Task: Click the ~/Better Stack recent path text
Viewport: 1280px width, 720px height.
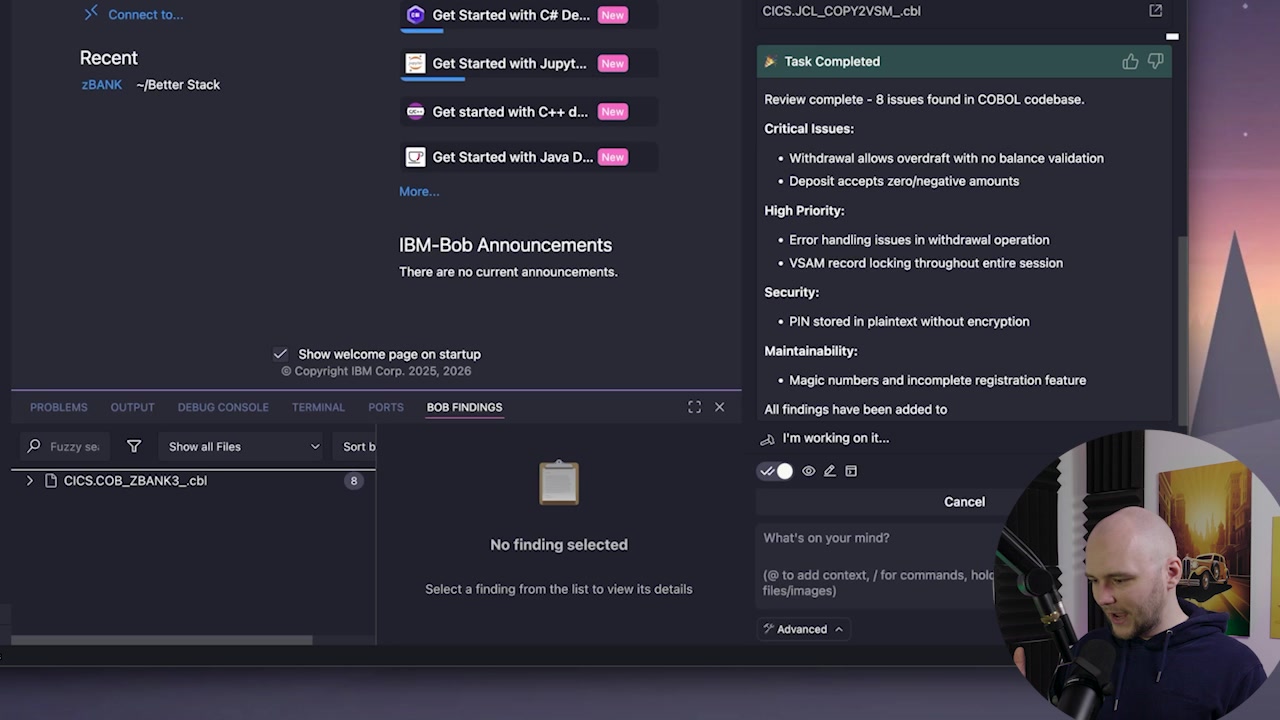Action: (x=178, y=85)
